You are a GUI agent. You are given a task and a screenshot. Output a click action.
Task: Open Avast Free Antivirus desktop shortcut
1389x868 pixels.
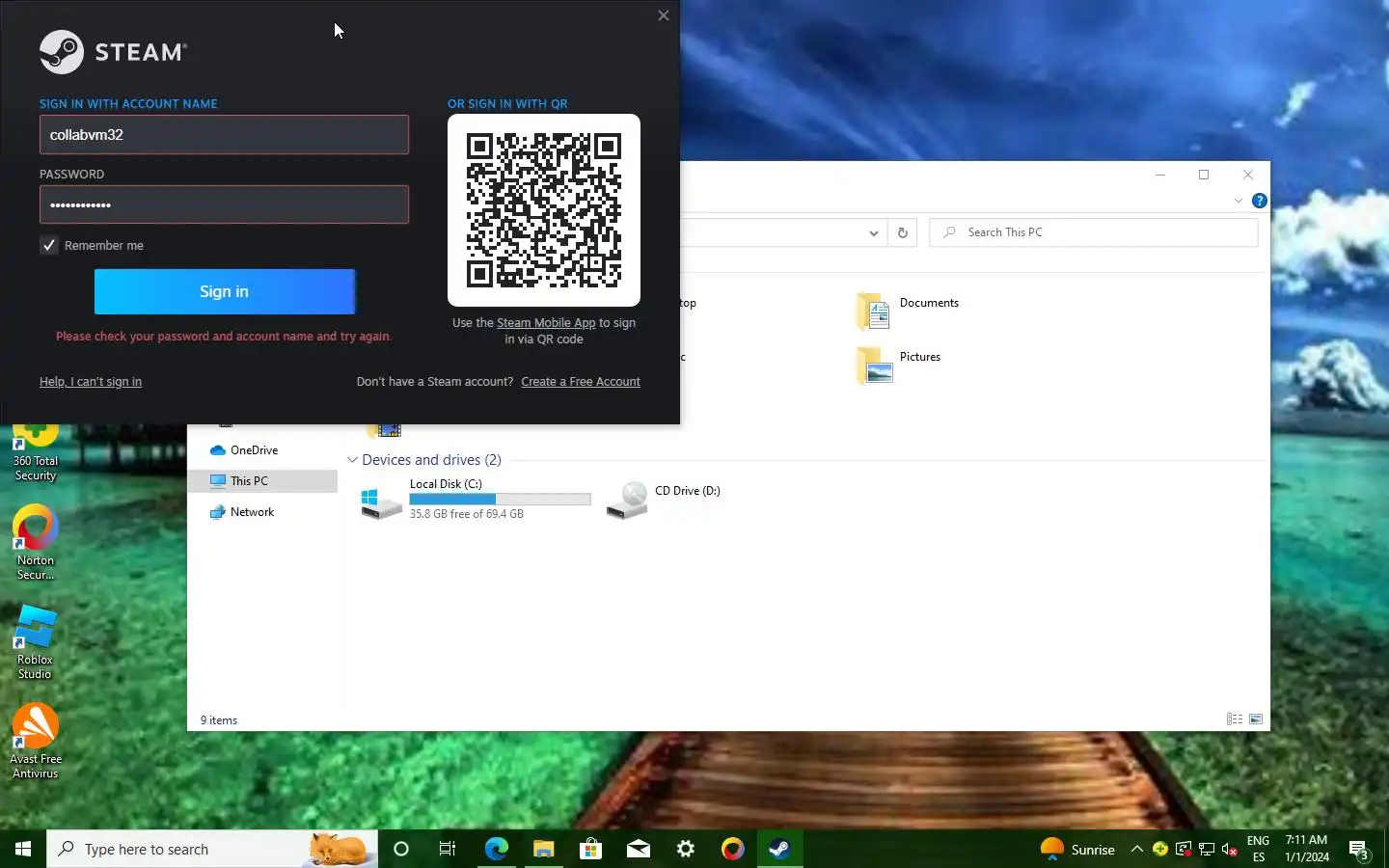point(36,742)
